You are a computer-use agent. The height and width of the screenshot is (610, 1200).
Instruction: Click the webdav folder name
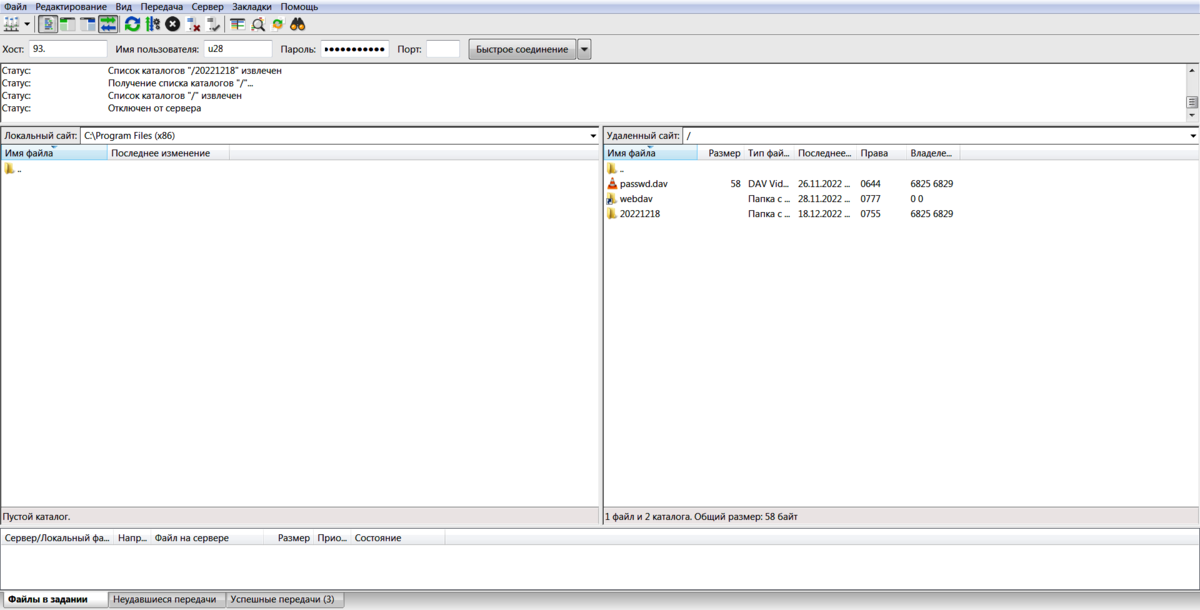[x=636, y=199]
